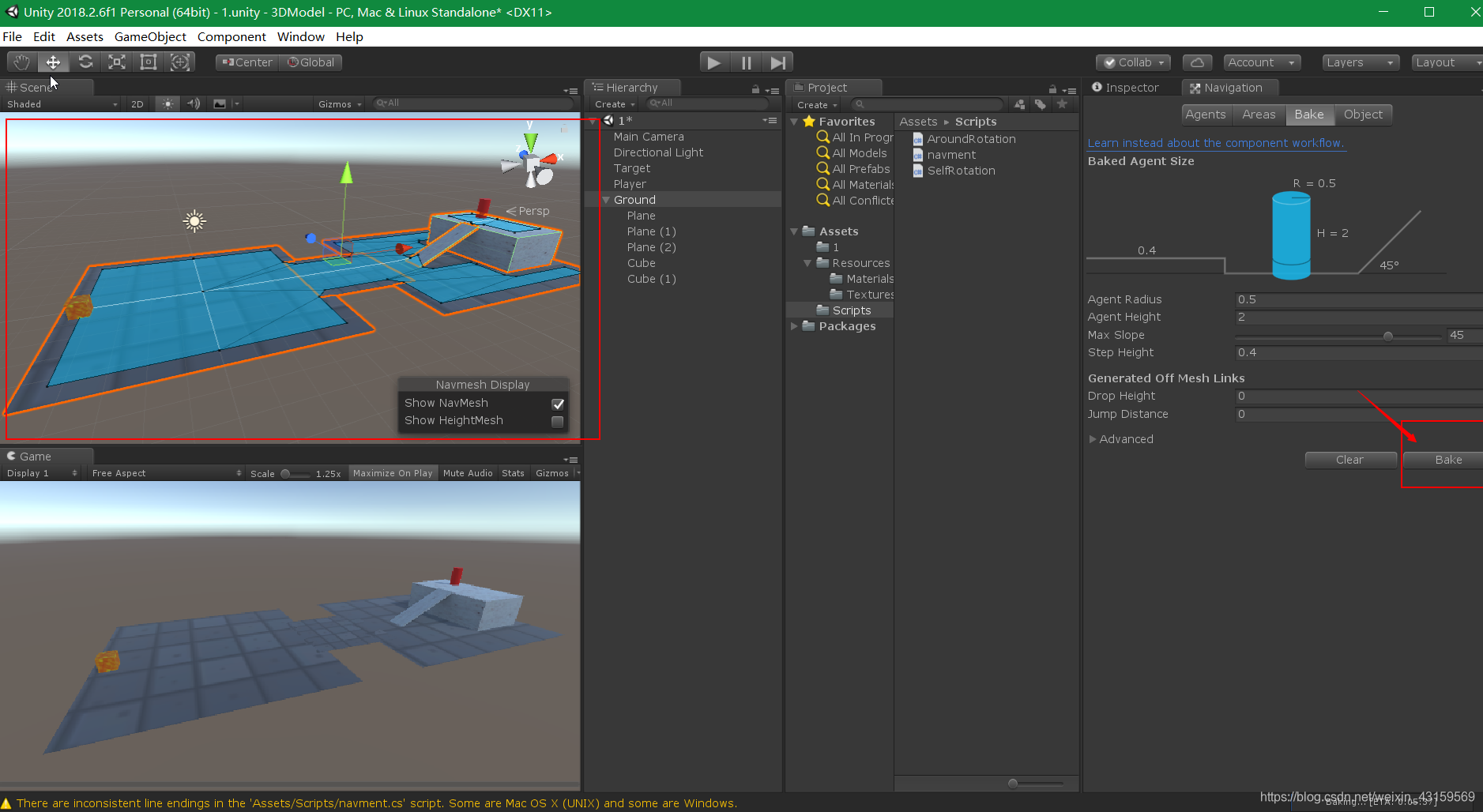Switch to Navigation Areas tab
Viewport: 1483px width, 812px height.
coord(1259,115)
